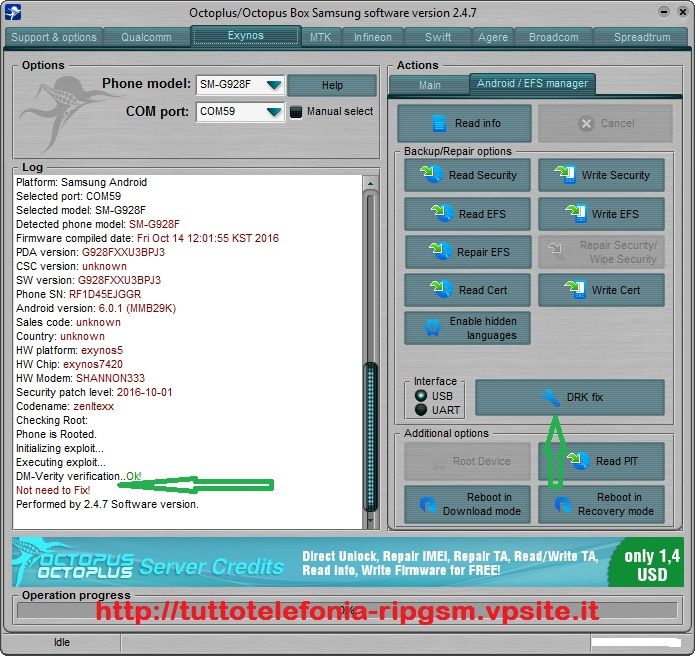695x656 pixels.
Task: Click the Operation progress bar
Action: pos(347,610)
